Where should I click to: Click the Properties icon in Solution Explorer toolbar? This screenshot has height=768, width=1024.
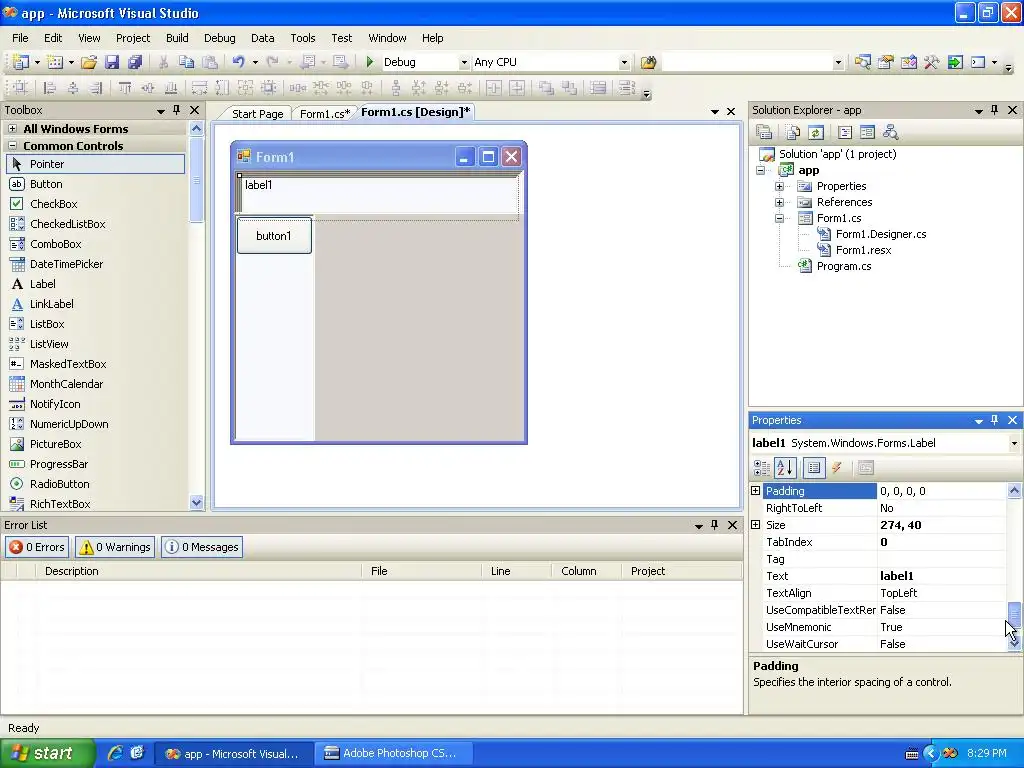click(x=764, y=133)
